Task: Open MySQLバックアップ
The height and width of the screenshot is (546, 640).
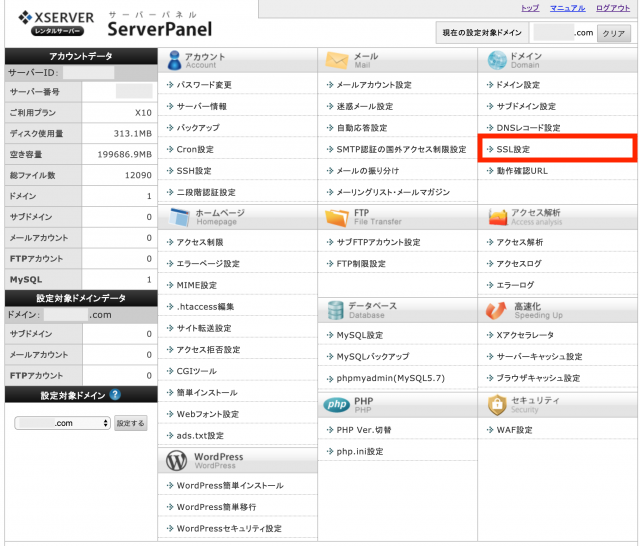Action: tap(373, 357)
